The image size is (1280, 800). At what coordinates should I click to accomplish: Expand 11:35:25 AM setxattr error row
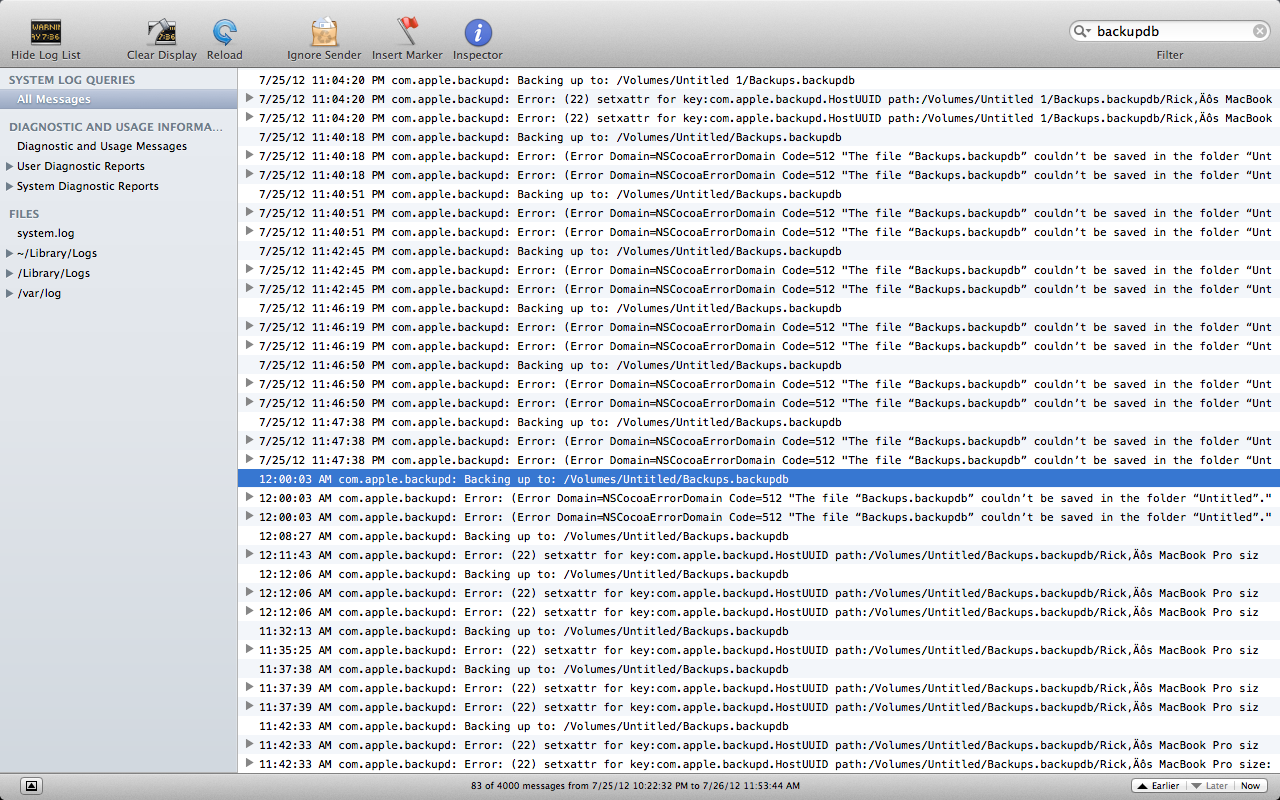(249, 649)
